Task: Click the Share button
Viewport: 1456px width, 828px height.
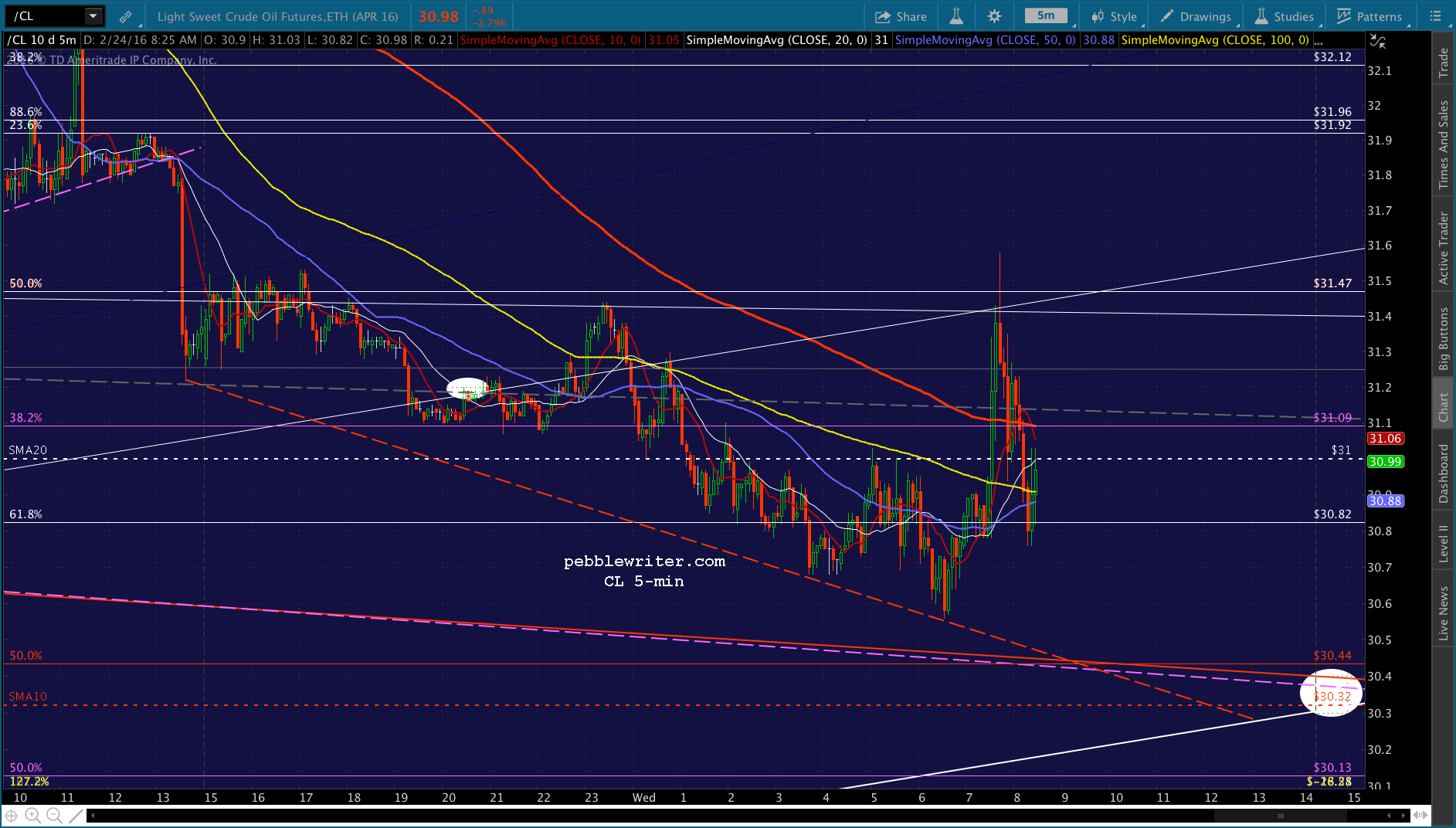Action: tap(901, 16)
